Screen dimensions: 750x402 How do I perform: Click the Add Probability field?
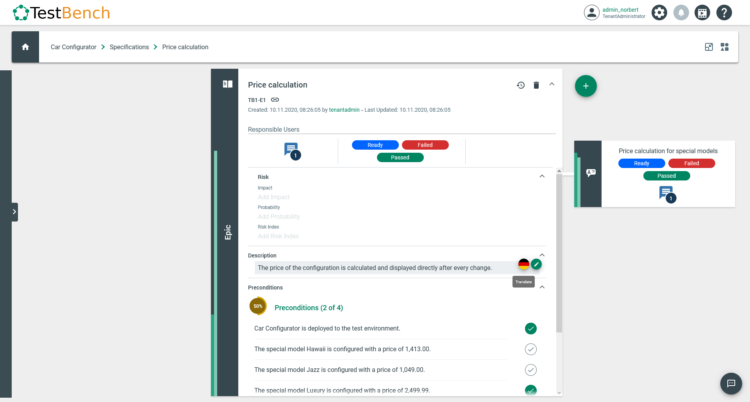pyautogui.click(x=279, y=217)
